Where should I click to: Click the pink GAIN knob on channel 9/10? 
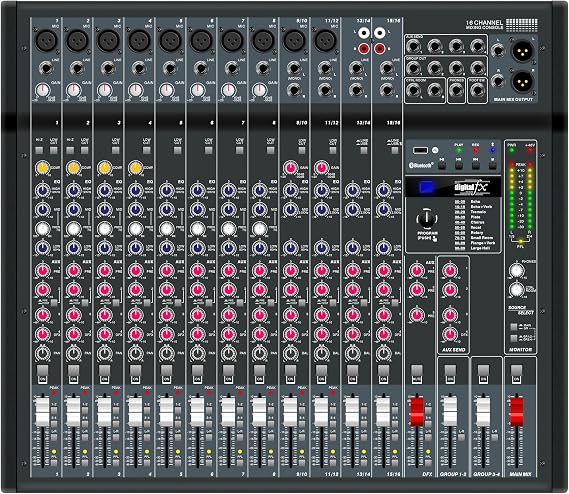290,168
